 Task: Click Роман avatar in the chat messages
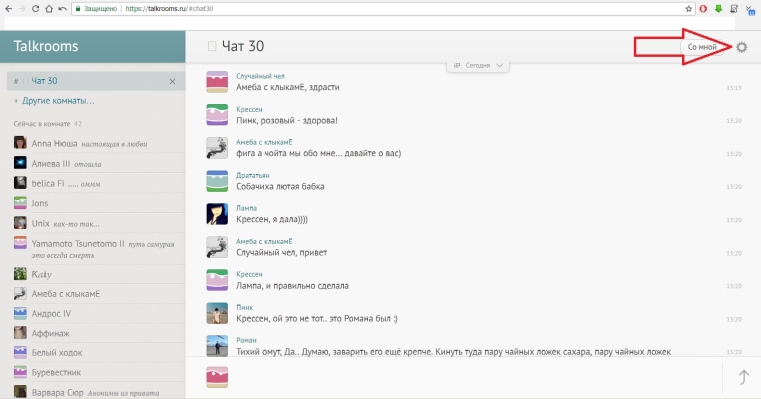[217, 346]
